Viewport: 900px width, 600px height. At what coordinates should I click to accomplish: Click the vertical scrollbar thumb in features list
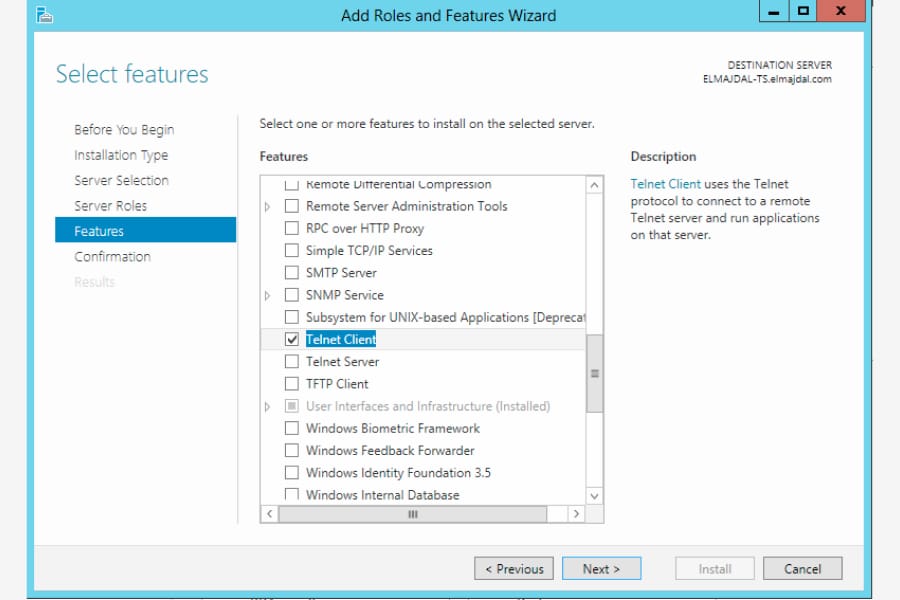[595, 374]
